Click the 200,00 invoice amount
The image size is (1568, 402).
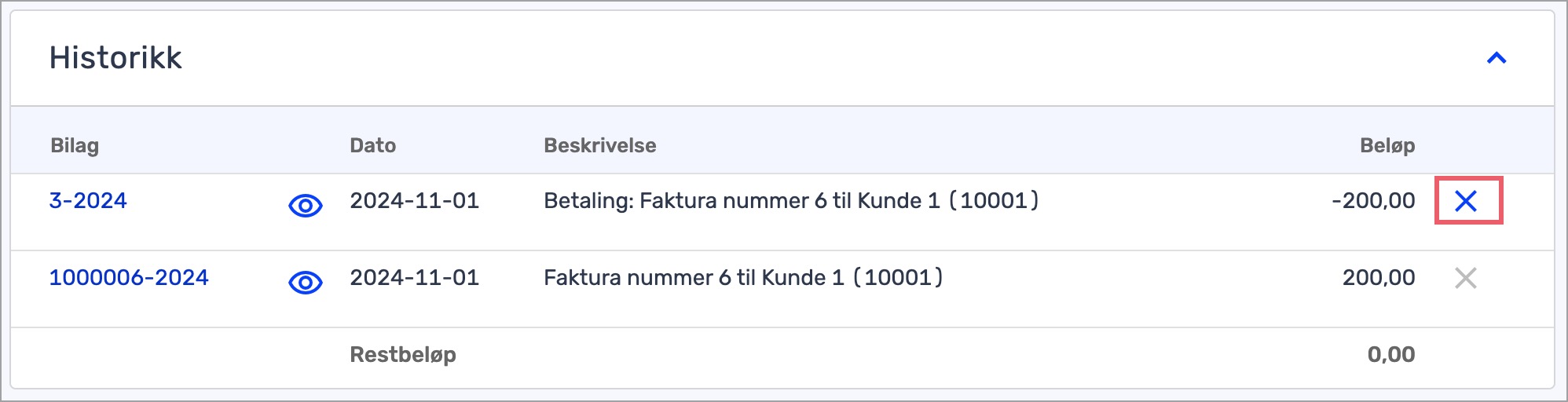(x=1379, y=278)
